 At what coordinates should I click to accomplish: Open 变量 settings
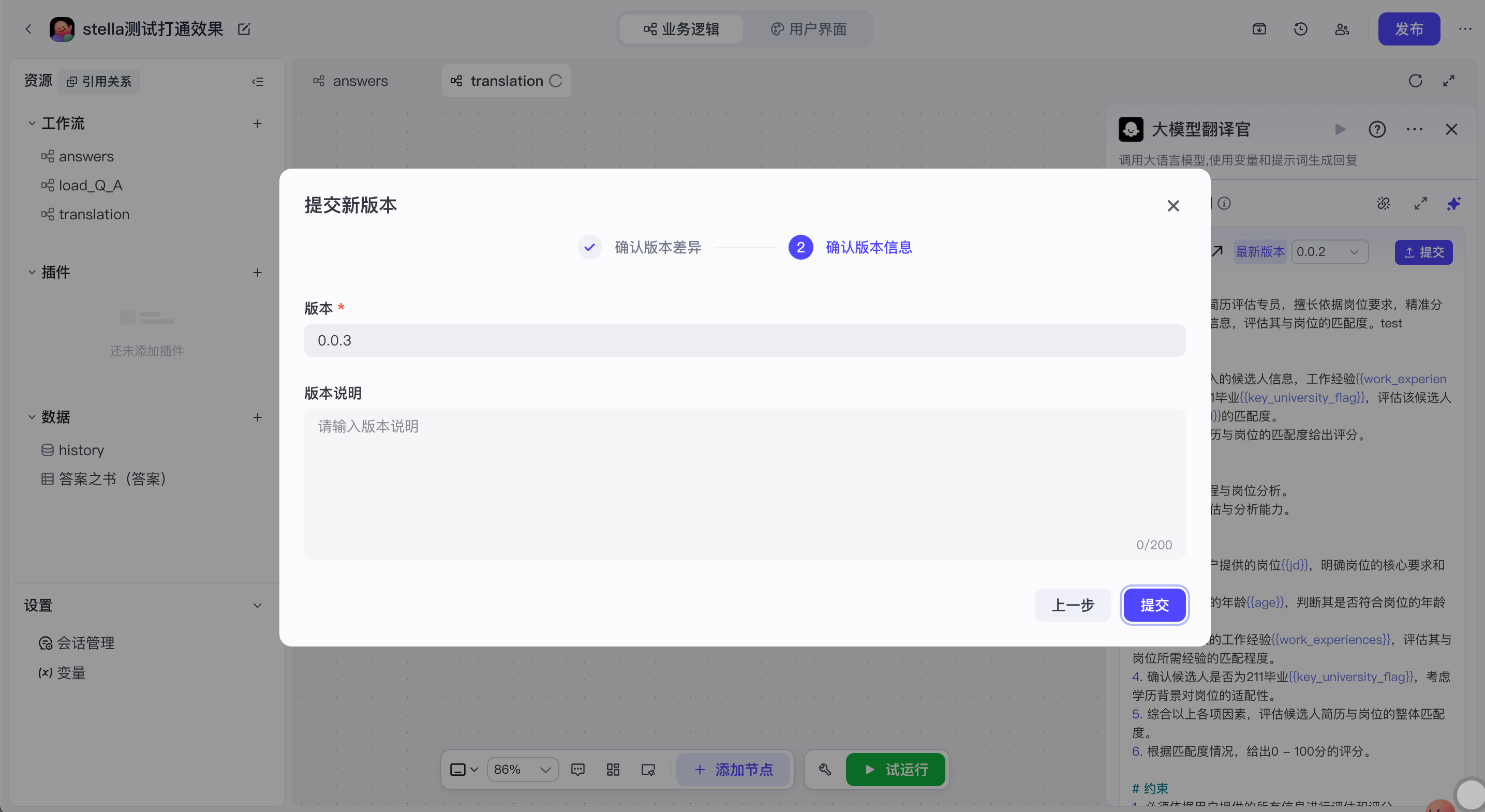[x=62, y=672]
